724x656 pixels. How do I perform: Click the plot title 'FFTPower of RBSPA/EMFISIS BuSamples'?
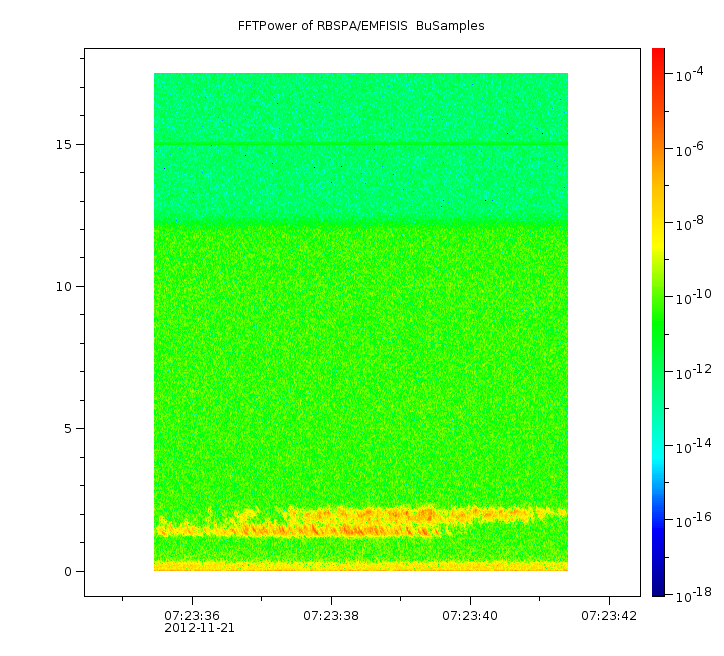[361, 26]
